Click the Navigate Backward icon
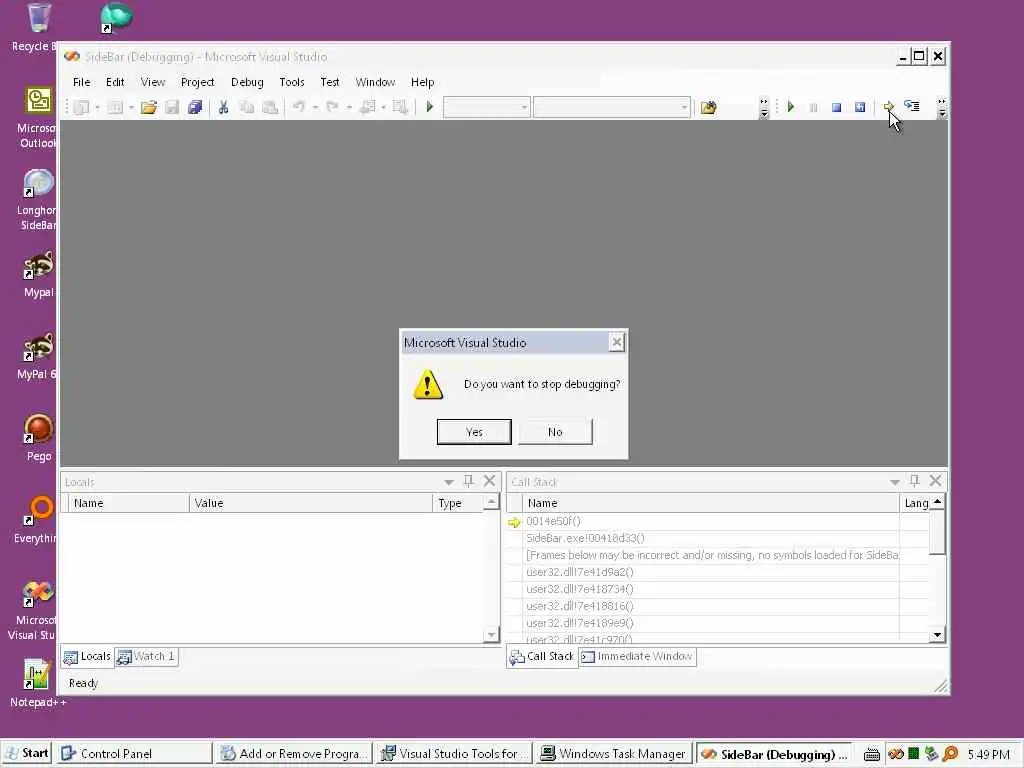 click(x=368, y=107)
